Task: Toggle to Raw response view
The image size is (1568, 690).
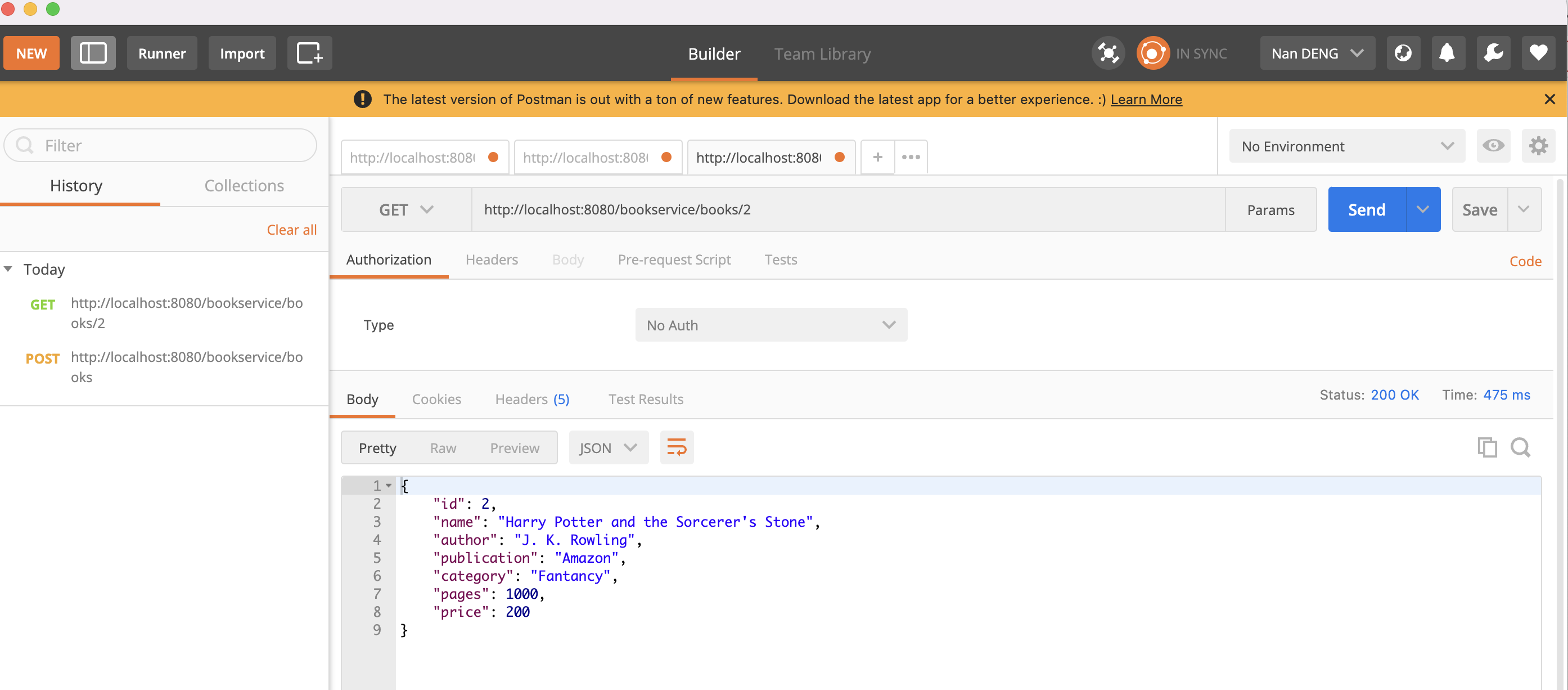Action: pyautogui.click(x=443, y=448)
